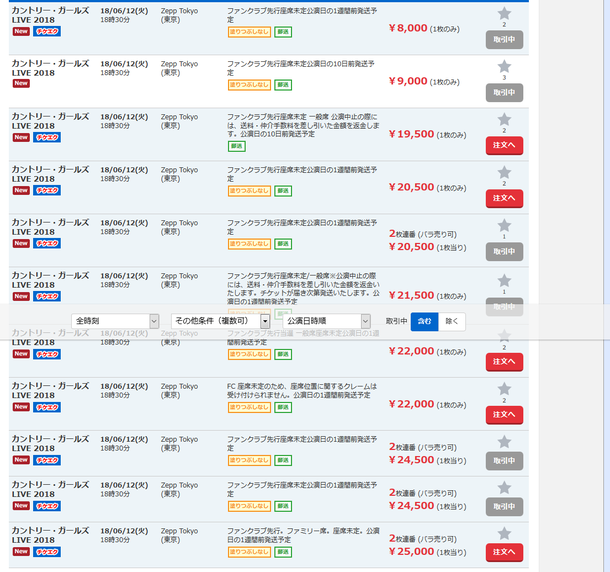Open the カントリー・ガールズ LIVE 2018 title at ¥9,000
Image resolution: width=610 pixels, height=572 pixels.
click(x=51, y=68)
